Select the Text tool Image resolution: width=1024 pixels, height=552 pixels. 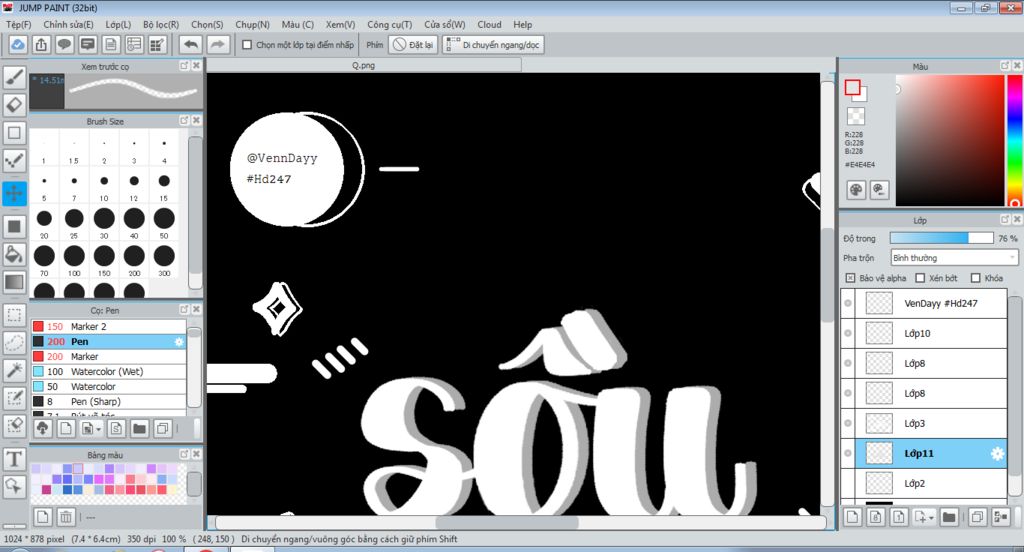[14, 459]
